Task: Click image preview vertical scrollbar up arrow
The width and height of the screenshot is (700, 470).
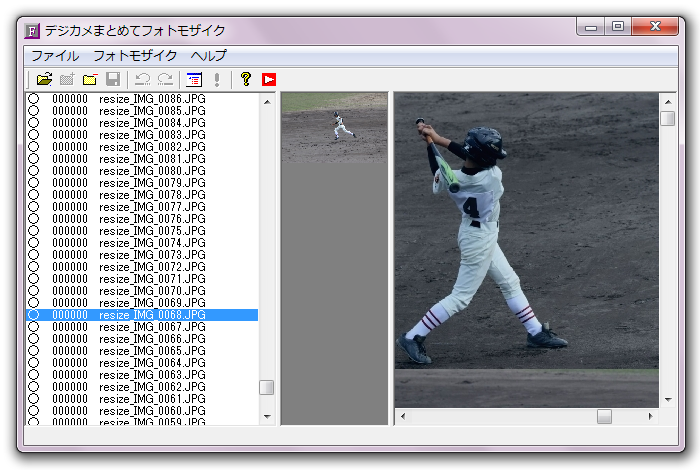Action: tap(668, 102)
